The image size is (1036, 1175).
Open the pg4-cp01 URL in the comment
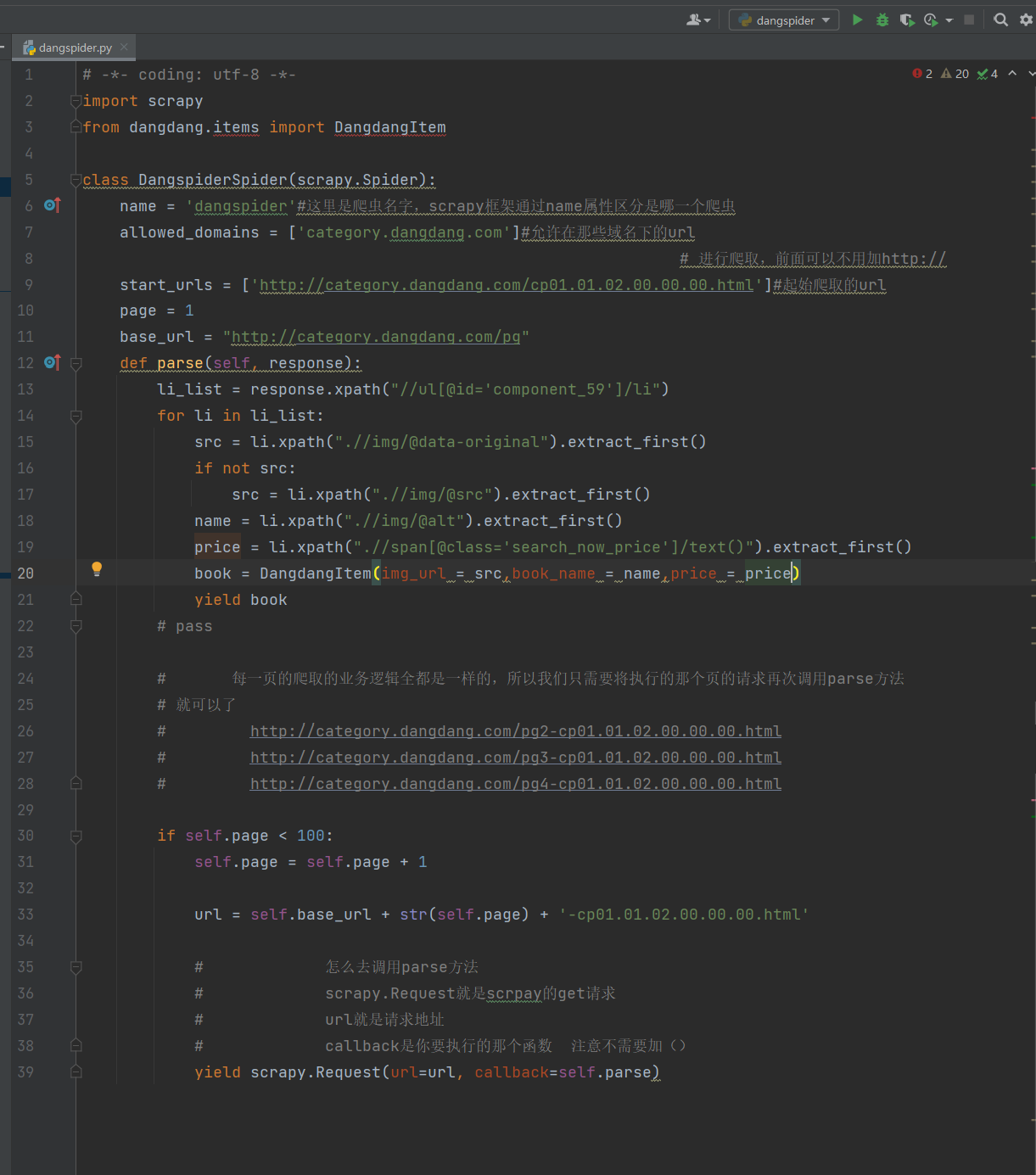[x=516, y=784]
